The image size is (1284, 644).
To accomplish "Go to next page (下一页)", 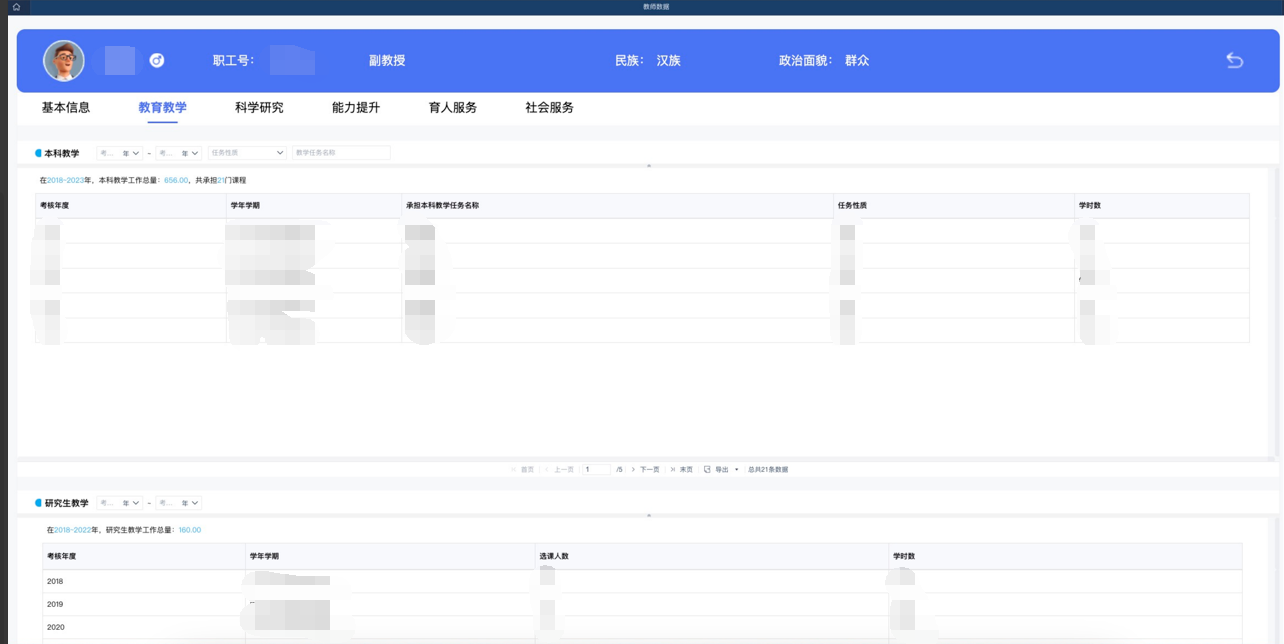I will point(646,469).
